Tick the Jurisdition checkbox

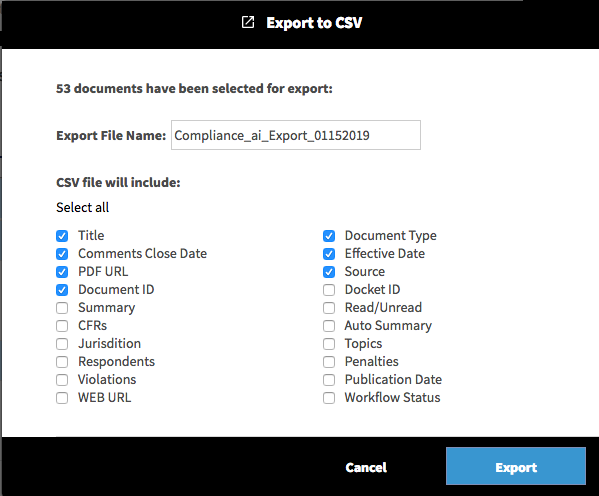click(62, 344)
